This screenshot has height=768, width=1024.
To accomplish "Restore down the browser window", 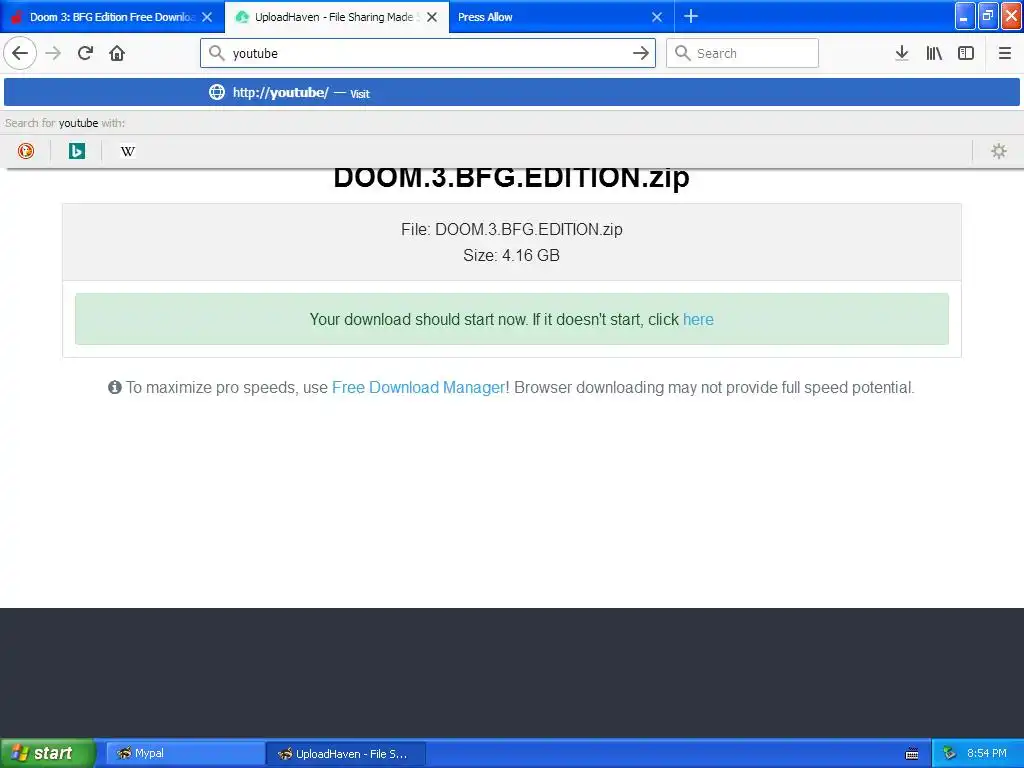I will (x=988, y=16).
